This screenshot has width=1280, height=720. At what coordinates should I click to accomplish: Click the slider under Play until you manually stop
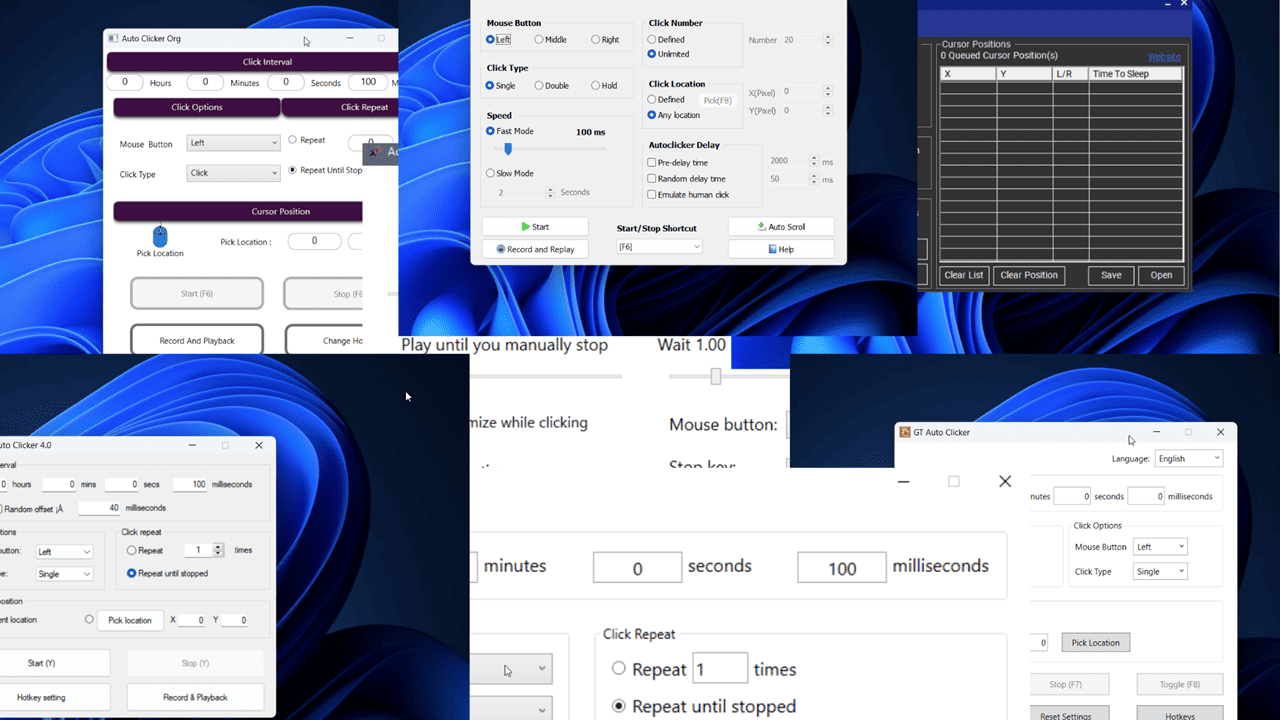[x=546, y=377]
